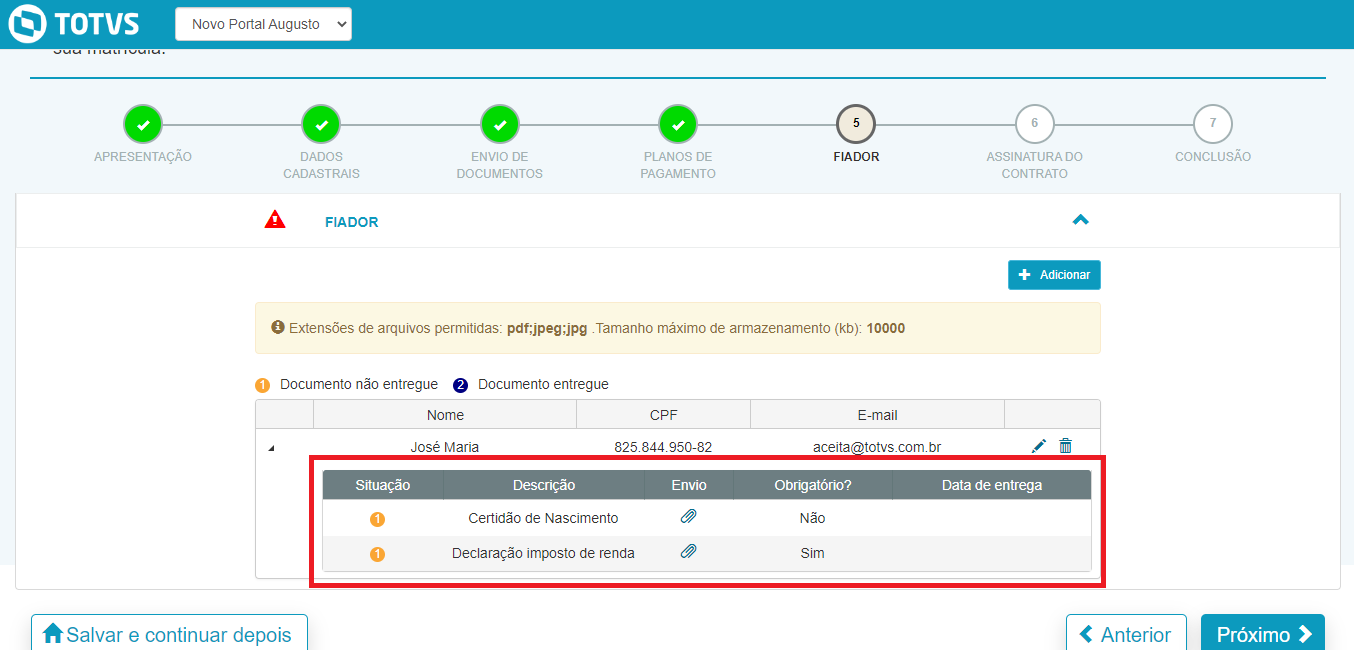Screen dimensions: 1354x650
Task: Click the DADOS CADASTRAIS step label
Action: pos(321,165)
